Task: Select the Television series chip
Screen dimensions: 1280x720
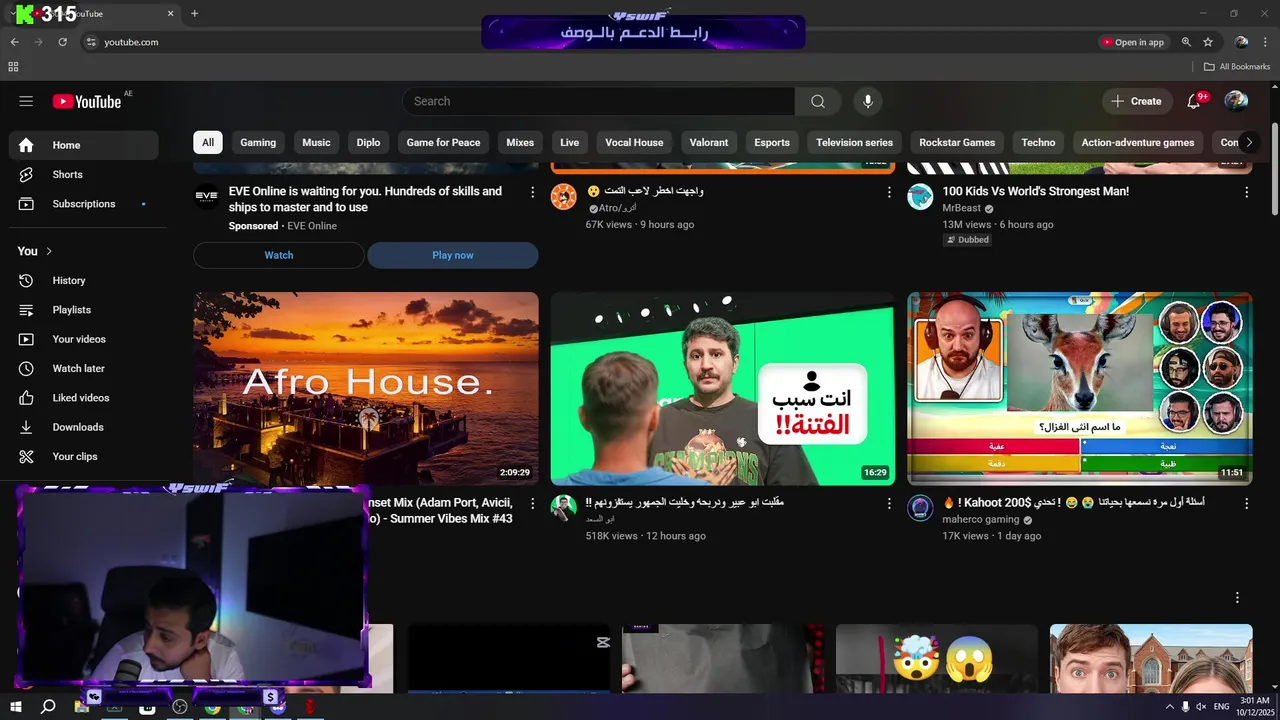Action: click(854, 142)
